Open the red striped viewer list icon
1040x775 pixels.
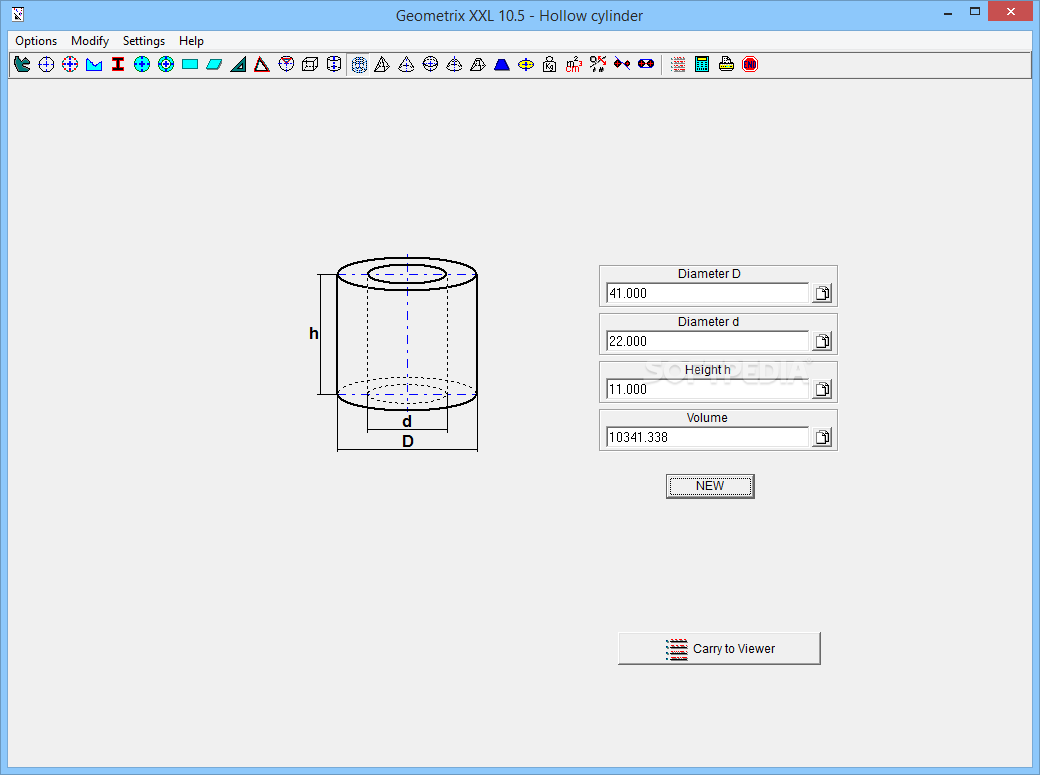[x=678, y=64]
